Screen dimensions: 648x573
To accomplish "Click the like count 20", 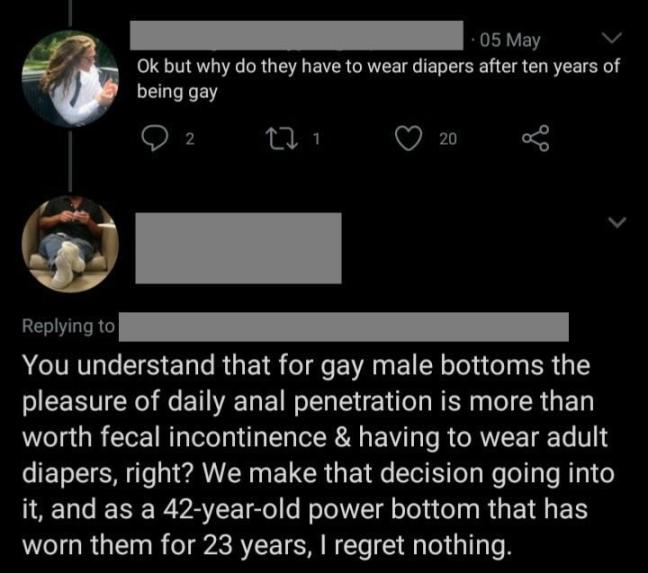I will 448,139.
